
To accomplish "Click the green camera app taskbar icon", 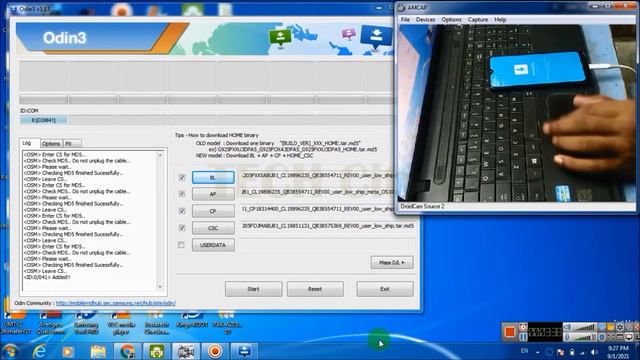I will click(157, 351).
